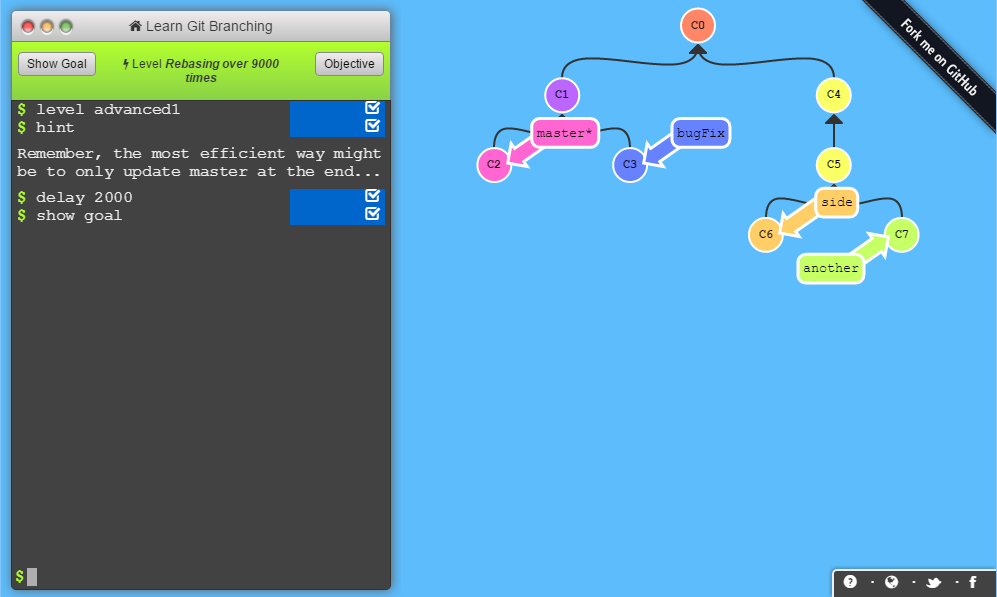The width and height of the screenshot is (997, 597).
Task: Share via the Facebook icon
Action: [x=973, y=582]
